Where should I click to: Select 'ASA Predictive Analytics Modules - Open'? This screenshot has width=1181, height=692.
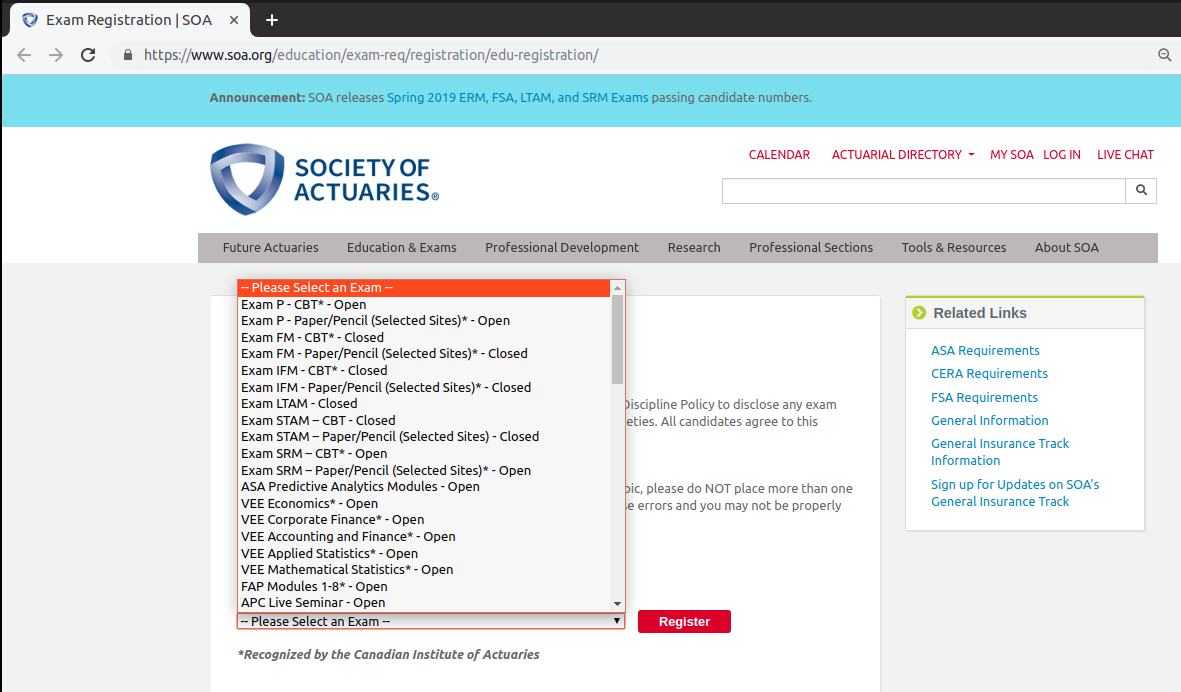424,486
